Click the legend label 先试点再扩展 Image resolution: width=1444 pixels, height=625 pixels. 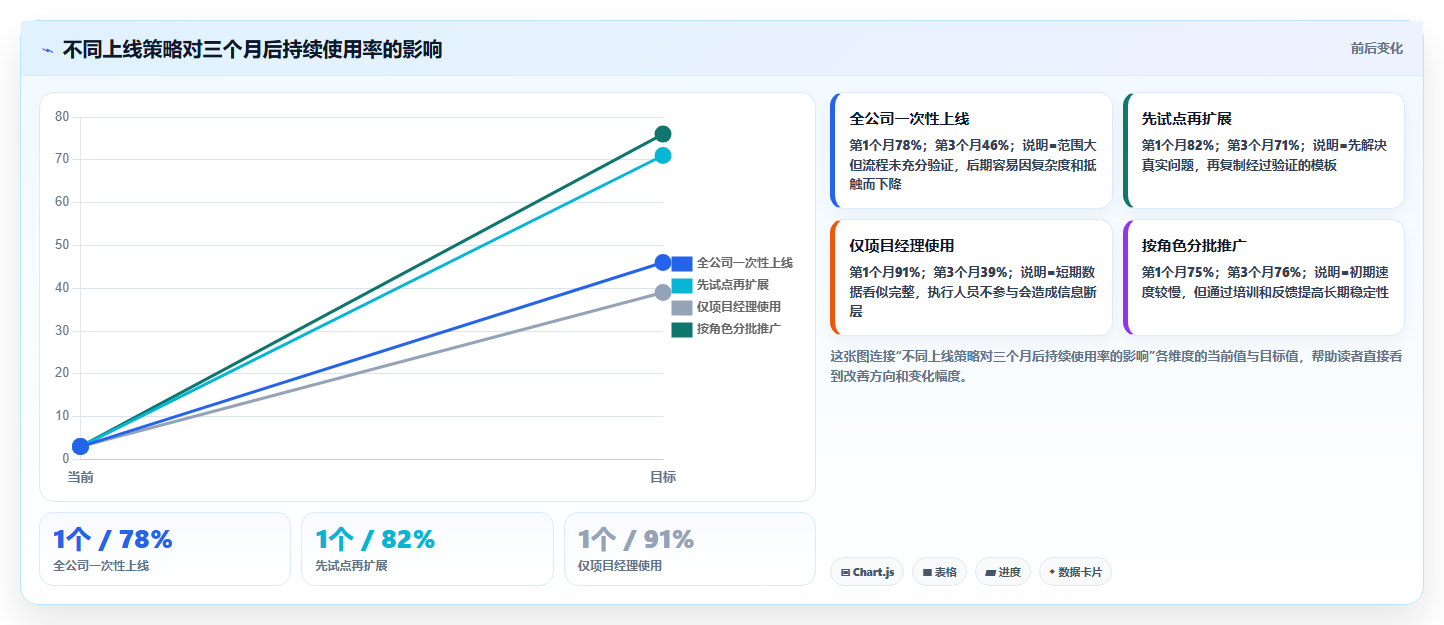click(733, 285)
